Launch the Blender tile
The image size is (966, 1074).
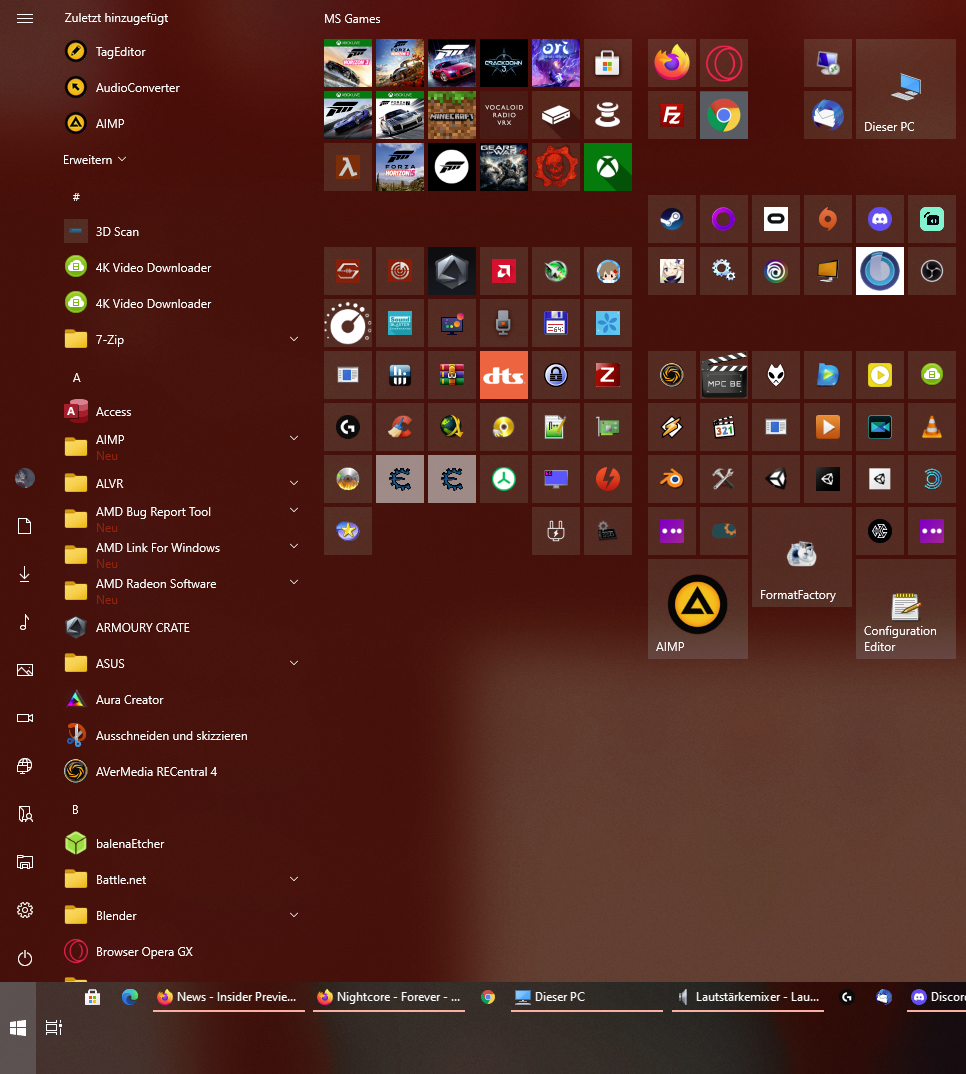[671, 479]
